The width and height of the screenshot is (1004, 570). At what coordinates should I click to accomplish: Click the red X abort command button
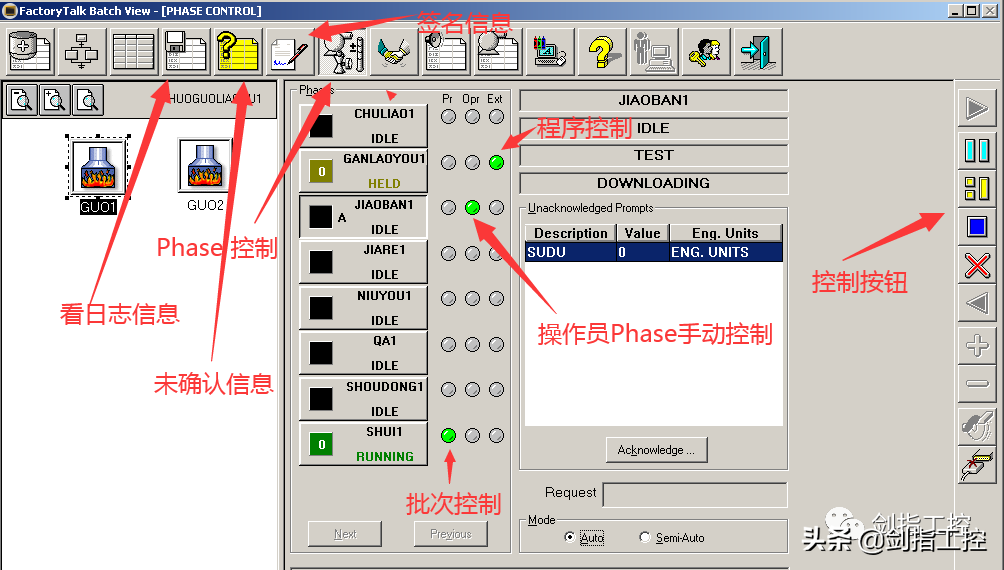click(x=977, y=265)
